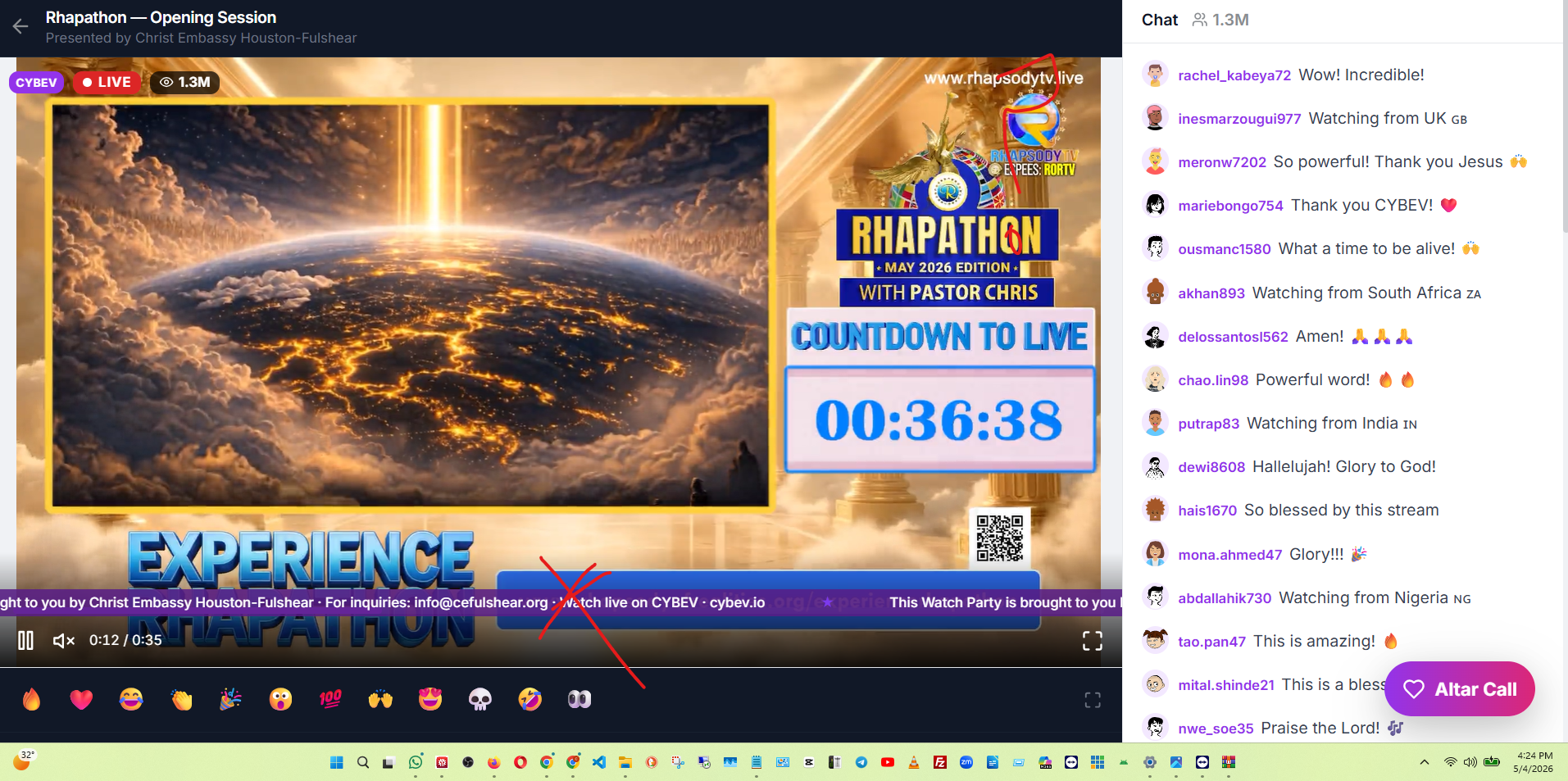This screenshot has width=1568, height=781.
Task: Click the Rhapathon — Opening Session title
Action: 161,17
